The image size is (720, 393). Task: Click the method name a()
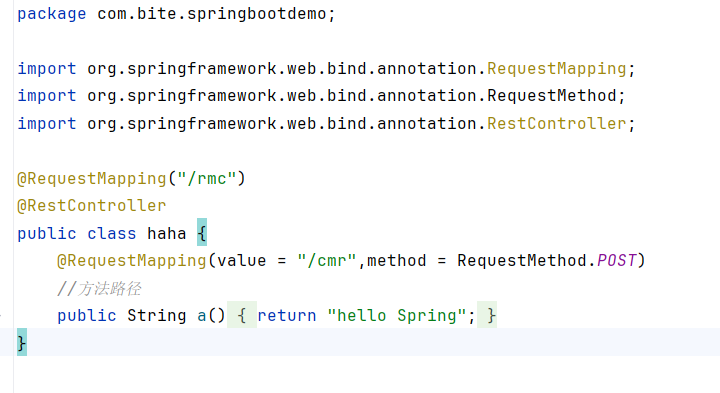click(x=211, y=316)
